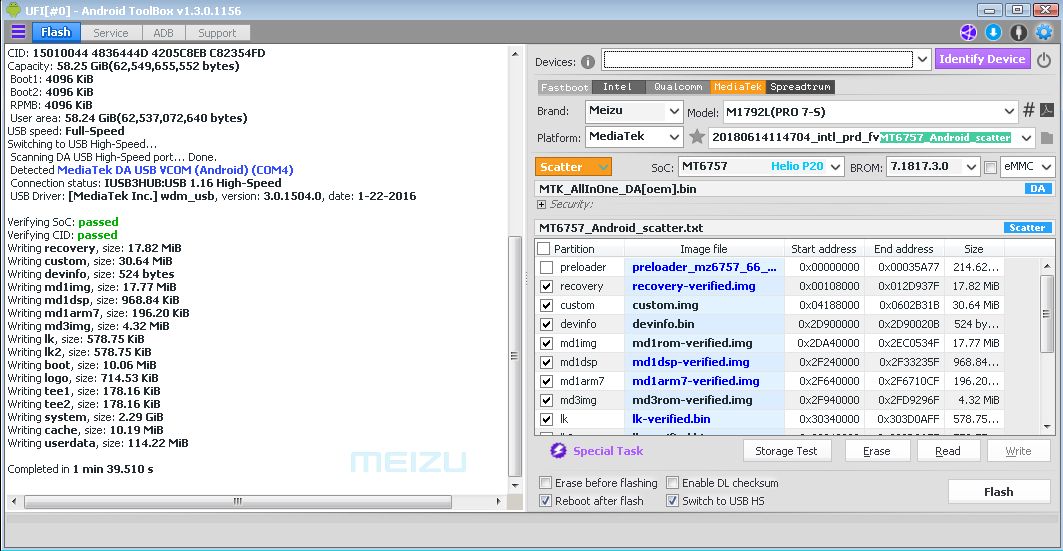The width and height of the screenshot is (1063, 551).
Task: Select the Intel platform tab
Action: [618, 87]
